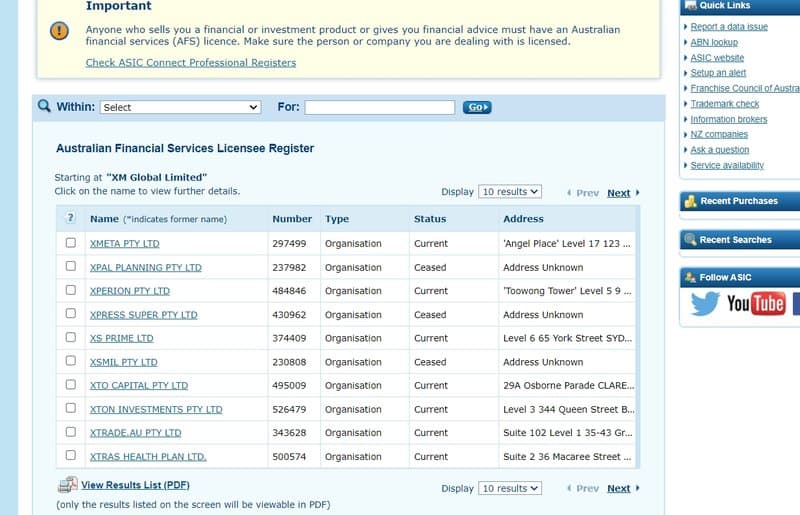
Task: Open XPRESS SUPER PTY LTD details
Action: pos(143,315)
